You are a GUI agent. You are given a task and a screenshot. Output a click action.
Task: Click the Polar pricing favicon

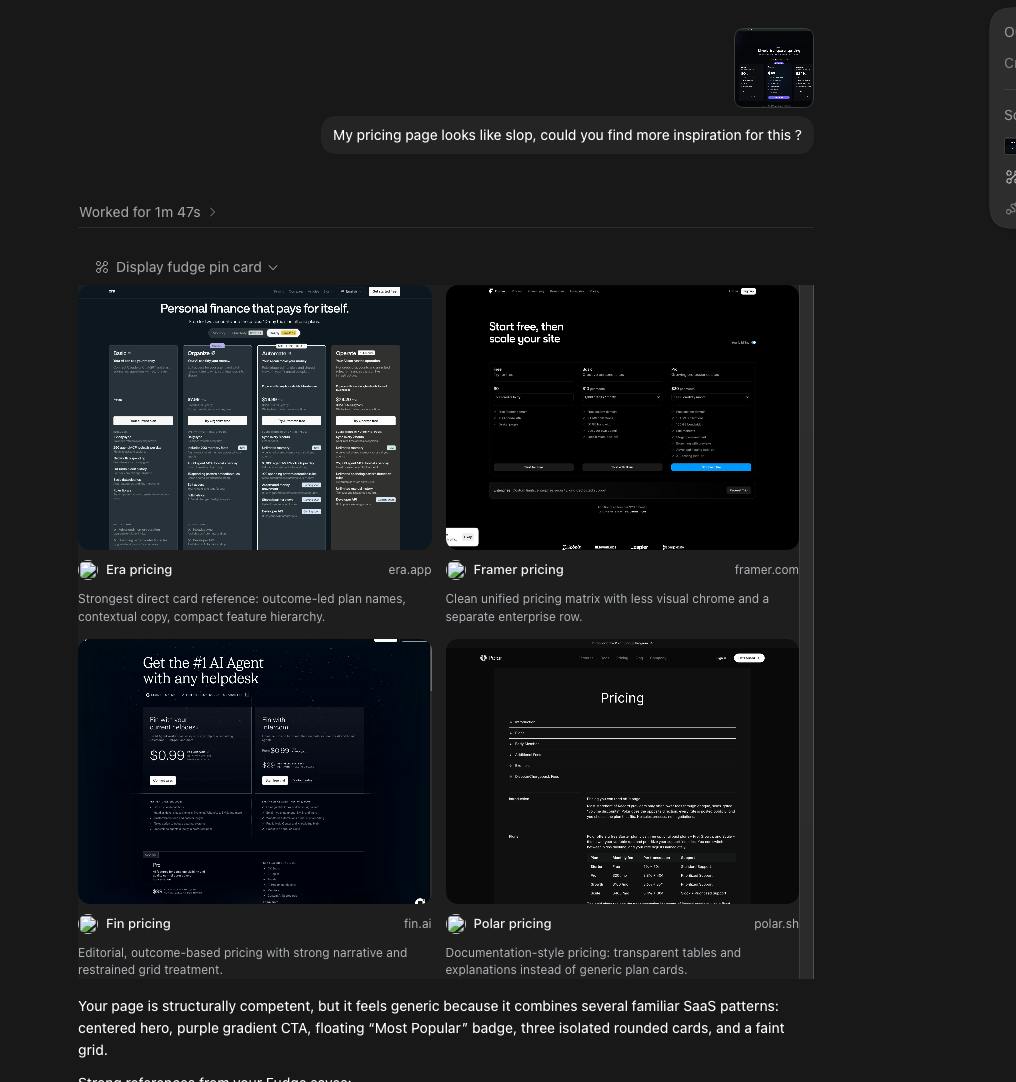pos(456,924)
